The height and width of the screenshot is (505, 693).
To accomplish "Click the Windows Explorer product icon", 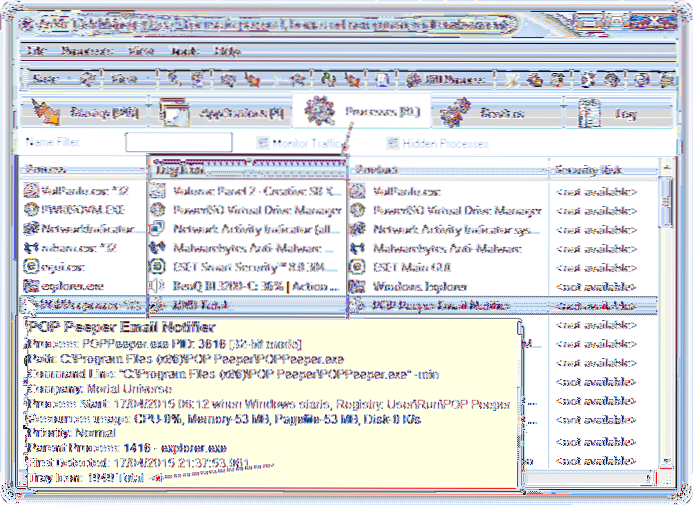I will (x=357, y=286).
